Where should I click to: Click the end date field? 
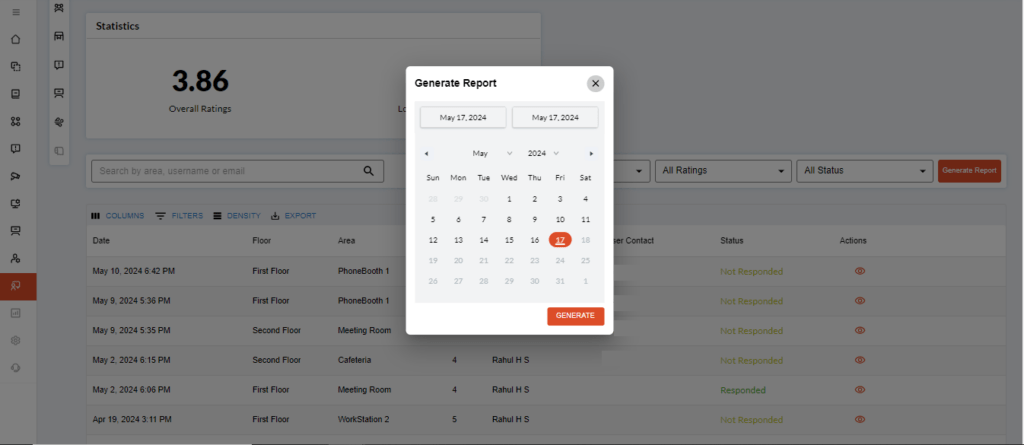[555, 118]
